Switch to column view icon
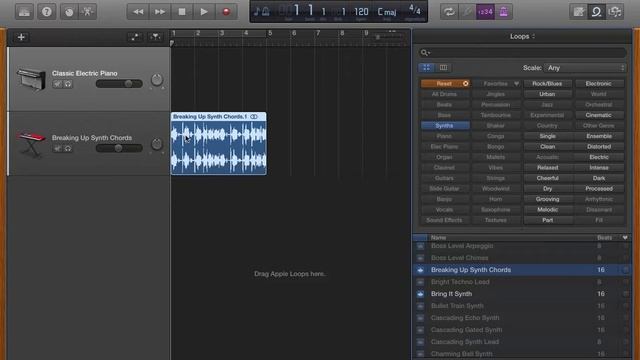 tap(443, 68)
